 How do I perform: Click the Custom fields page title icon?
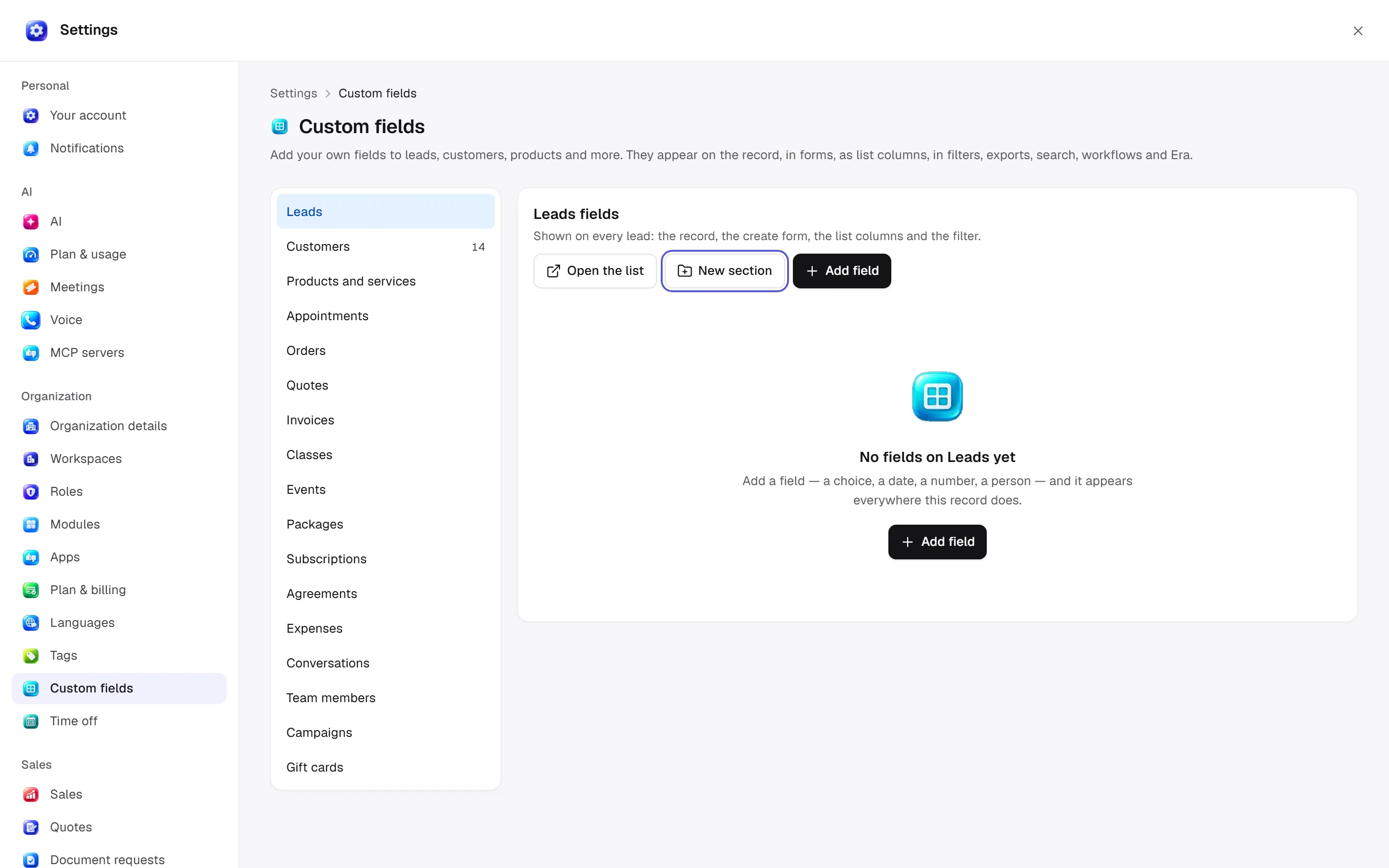(x=280, y=126)
